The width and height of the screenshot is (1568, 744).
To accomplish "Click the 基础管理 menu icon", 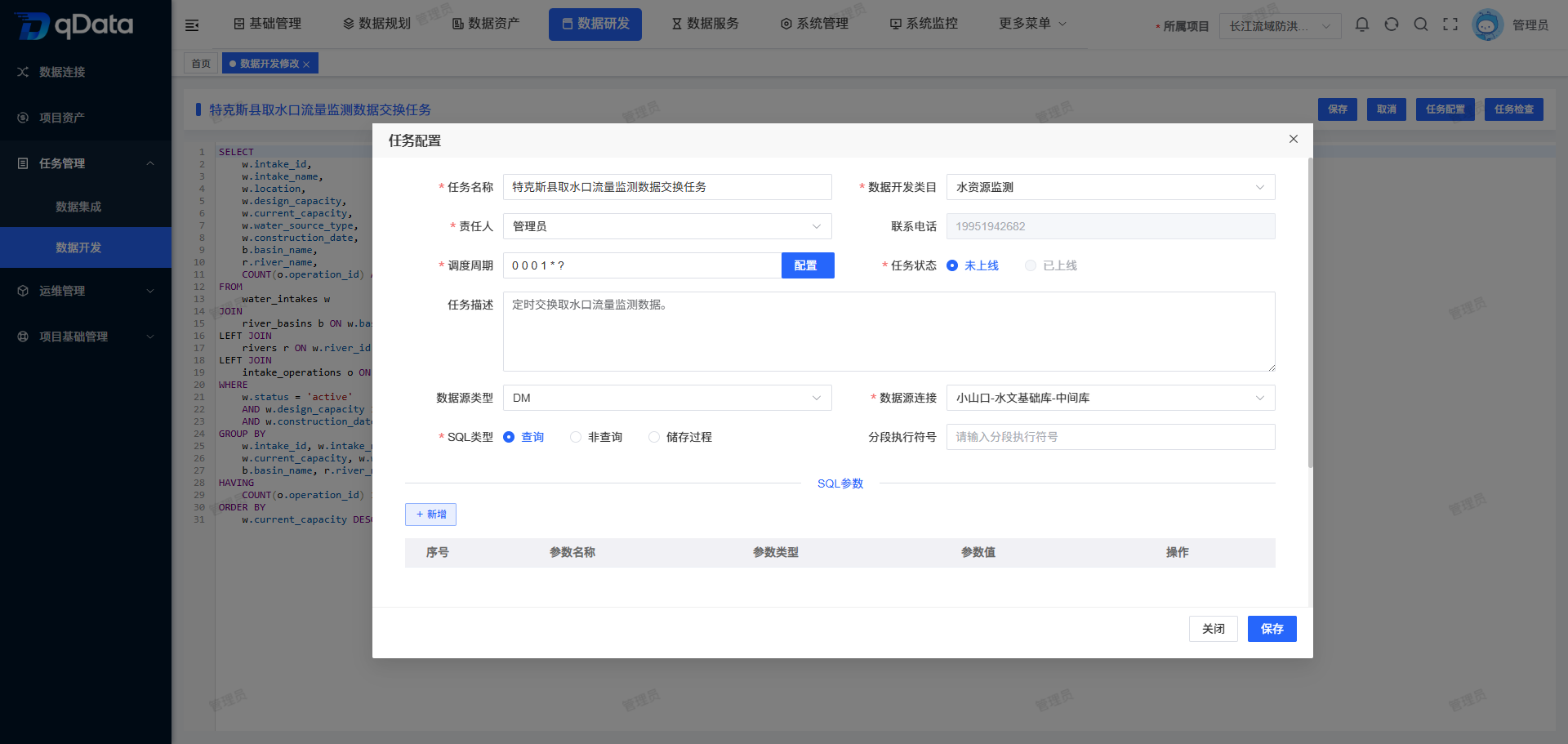I will tap(239, 24).
